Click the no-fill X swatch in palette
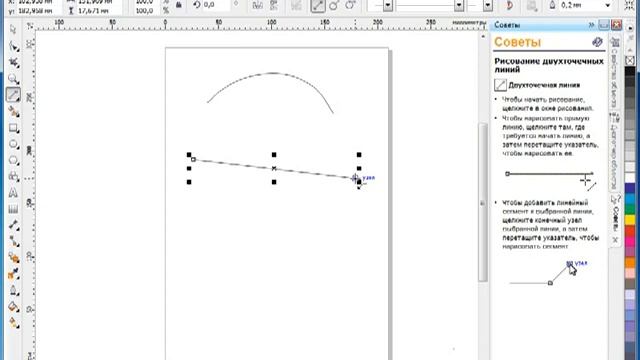Viewport: 640px width, 360px height. click(x=630, y=60)
